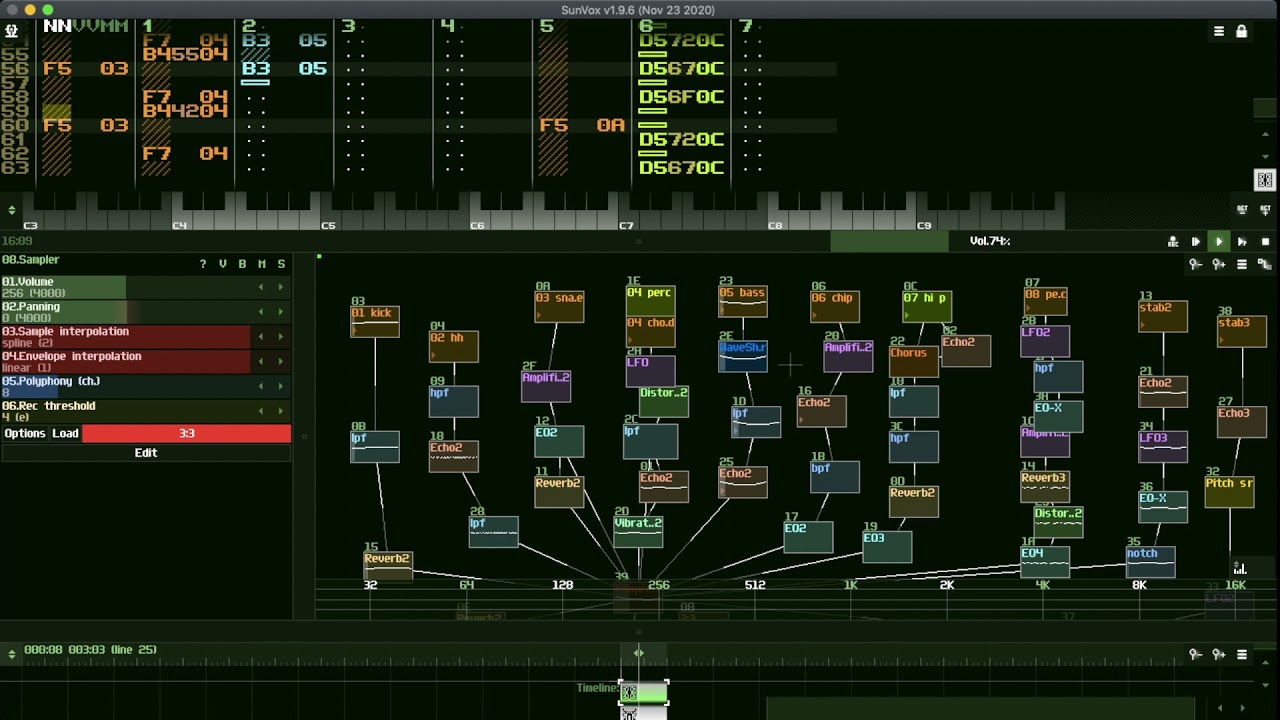Viewport: 1280px width, 720px height.
Task: Raise the keyboard octave with OCT+
Action: (1265, 209)
